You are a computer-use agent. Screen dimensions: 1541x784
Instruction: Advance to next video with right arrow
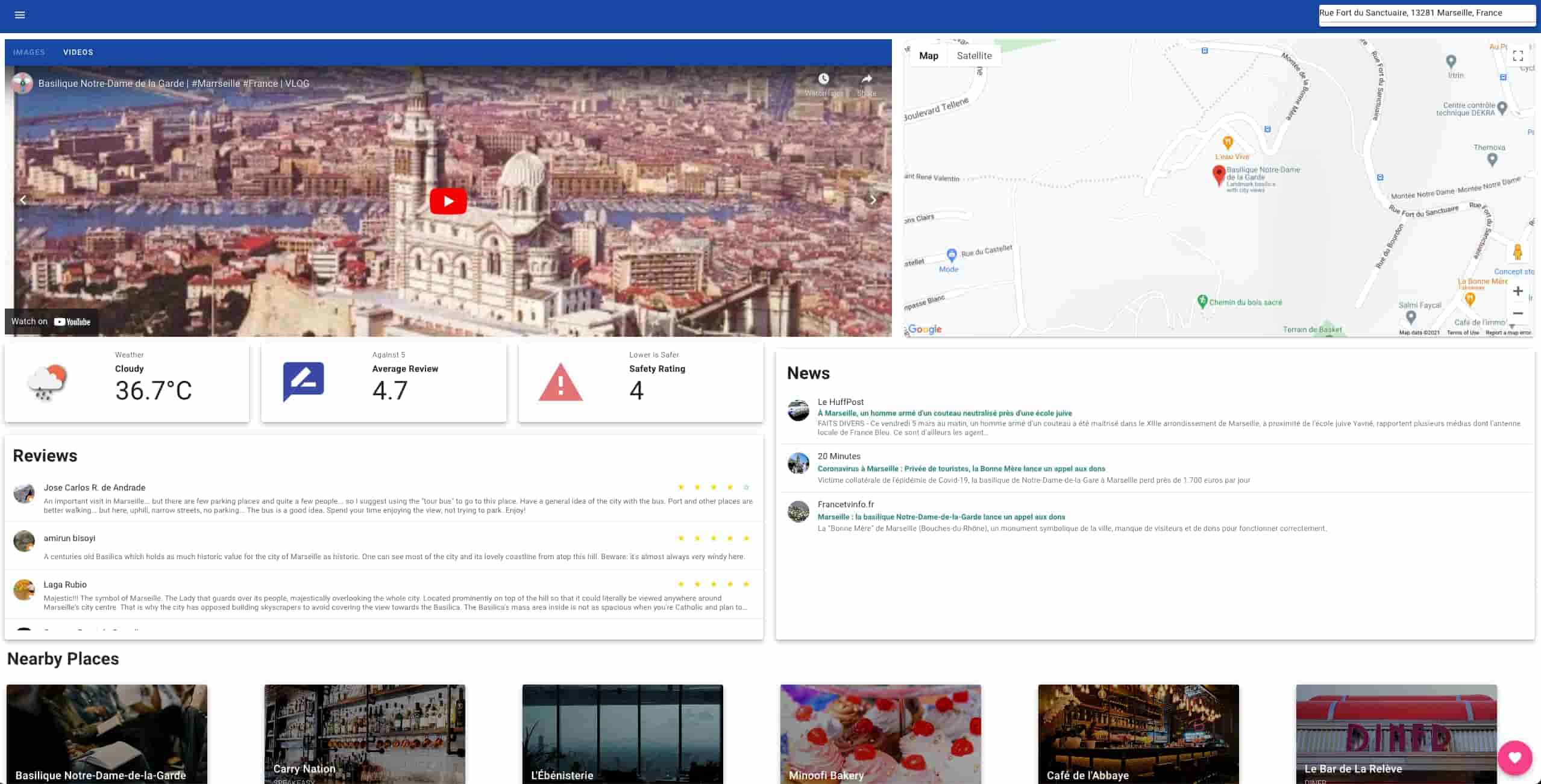[x=873, y=200]
